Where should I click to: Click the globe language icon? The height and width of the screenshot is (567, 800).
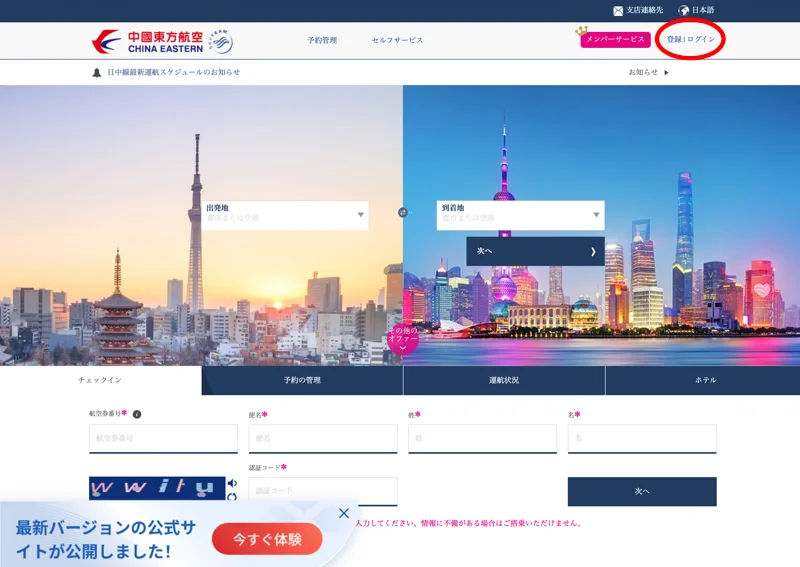coord(684,10)
